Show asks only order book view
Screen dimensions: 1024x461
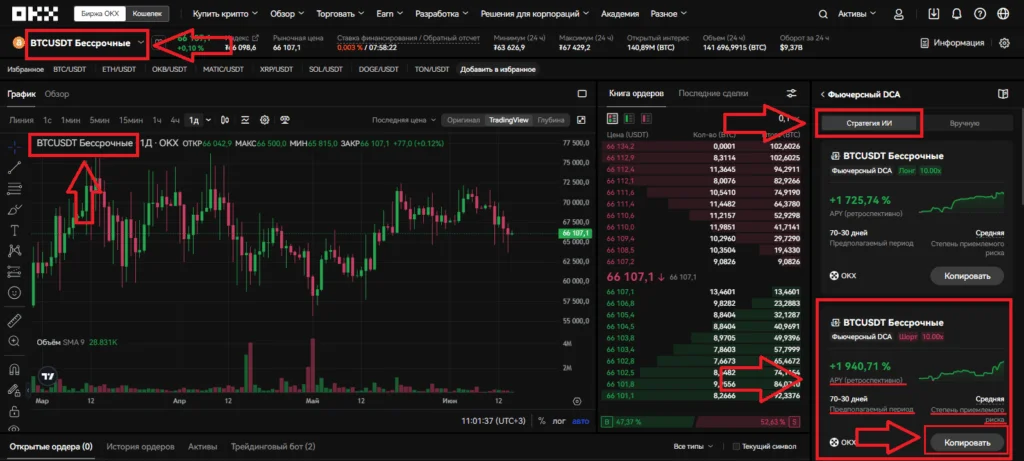tap(647, 119)
